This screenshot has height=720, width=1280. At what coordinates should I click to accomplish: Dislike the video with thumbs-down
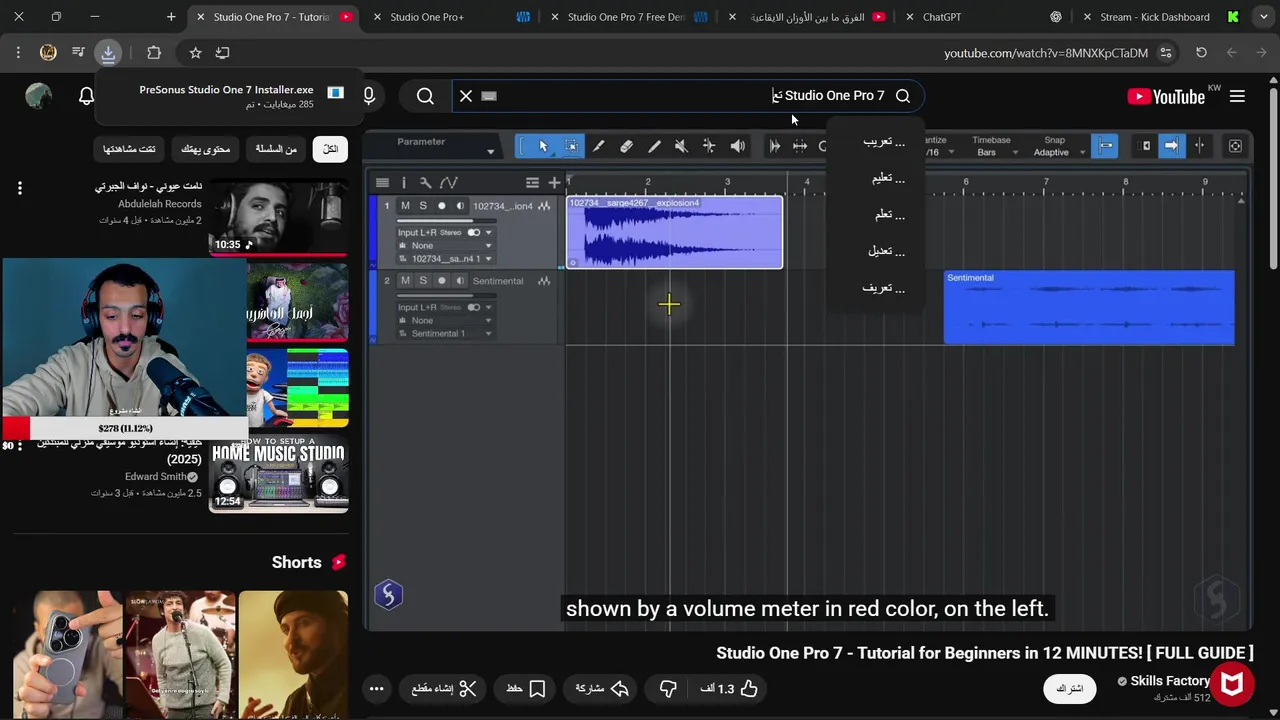[668, 688]
